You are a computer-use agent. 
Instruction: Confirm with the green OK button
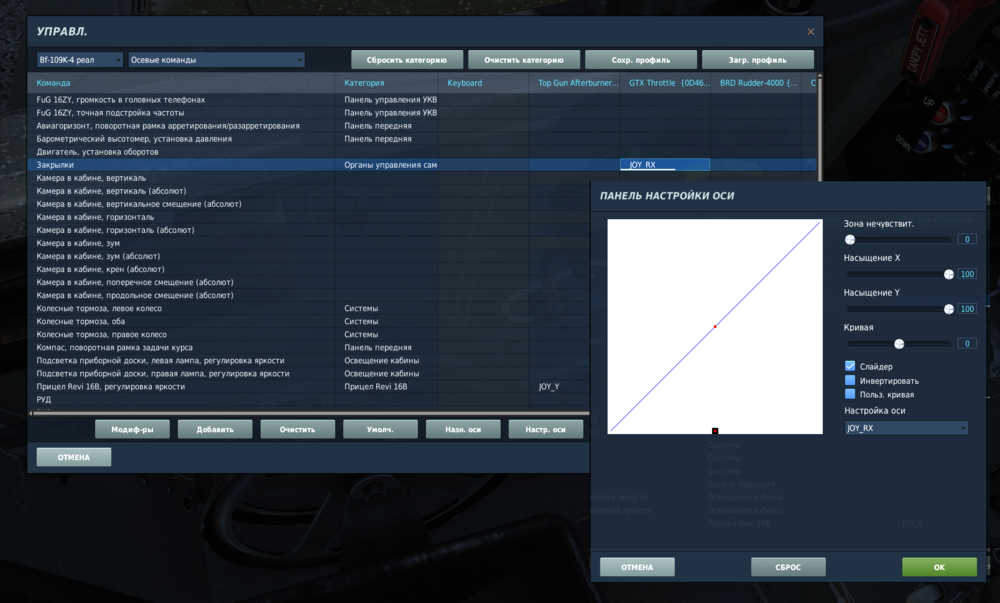pyautogui.click(x=939, y=567)
